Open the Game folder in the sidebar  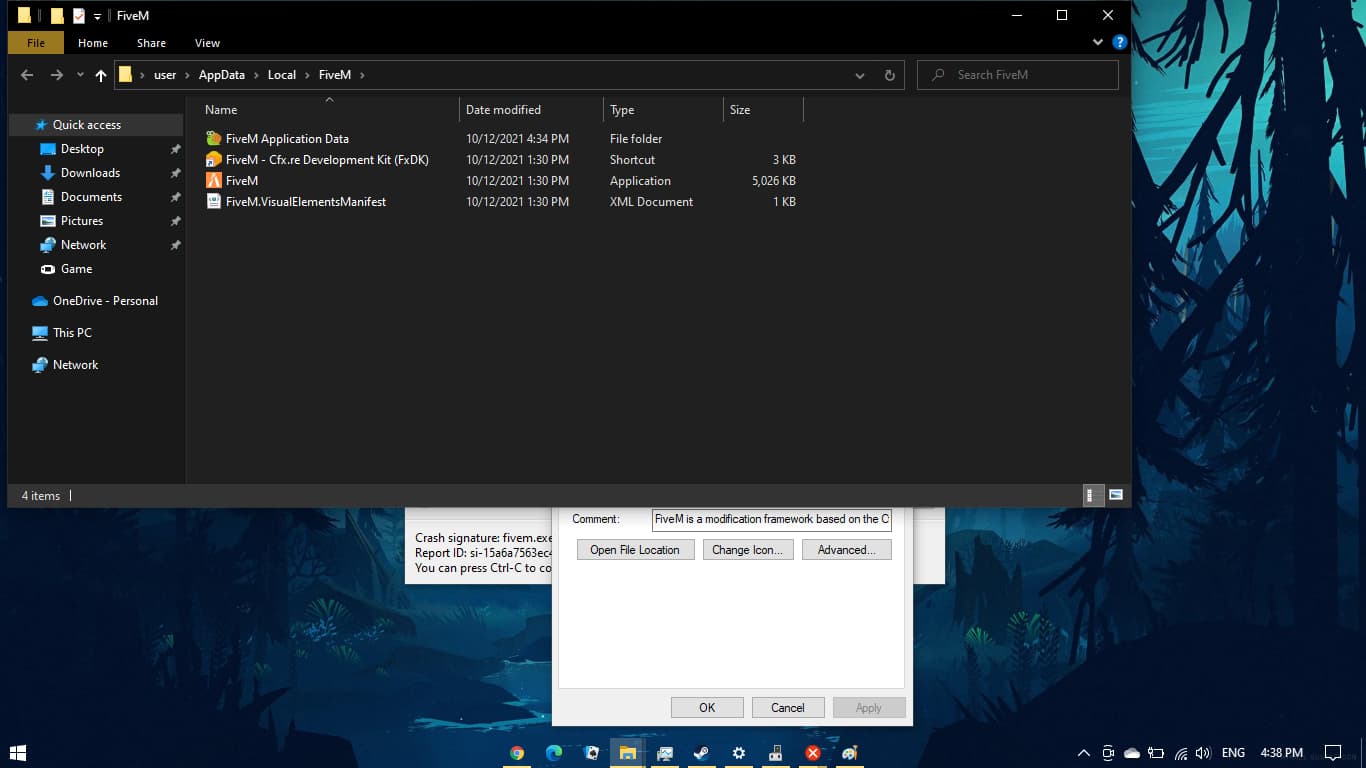coord(76,269)
